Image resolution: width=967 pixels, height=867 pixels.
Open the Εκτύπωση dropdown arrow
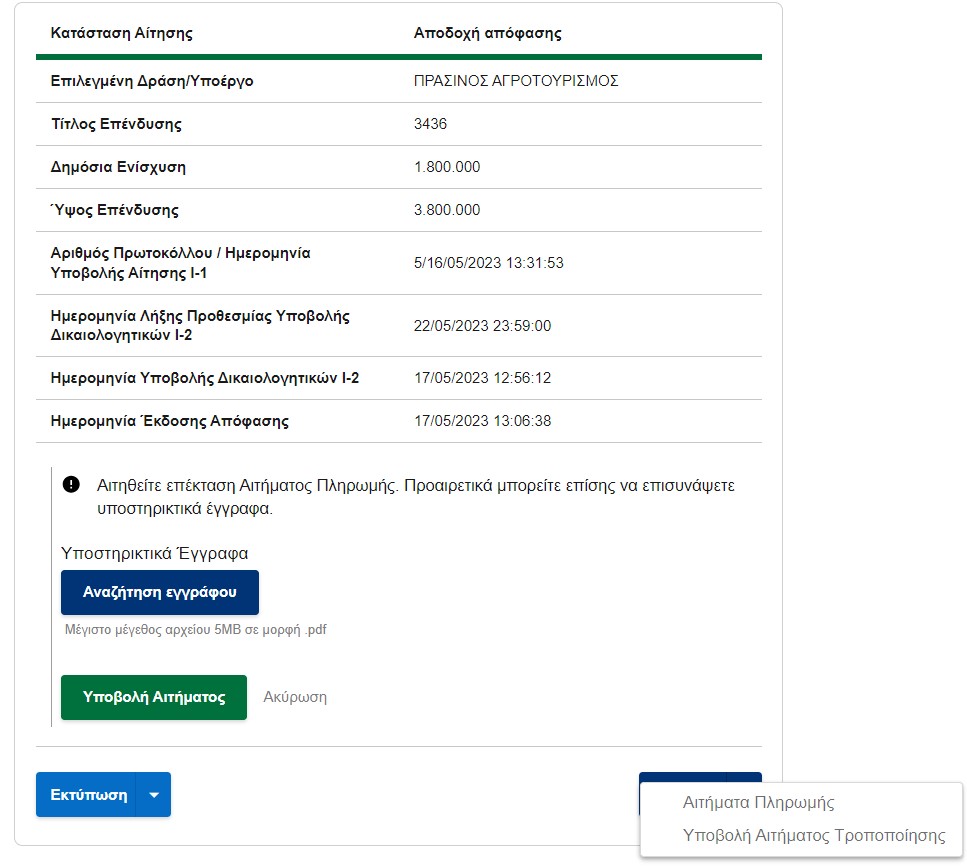coord(154,795)
